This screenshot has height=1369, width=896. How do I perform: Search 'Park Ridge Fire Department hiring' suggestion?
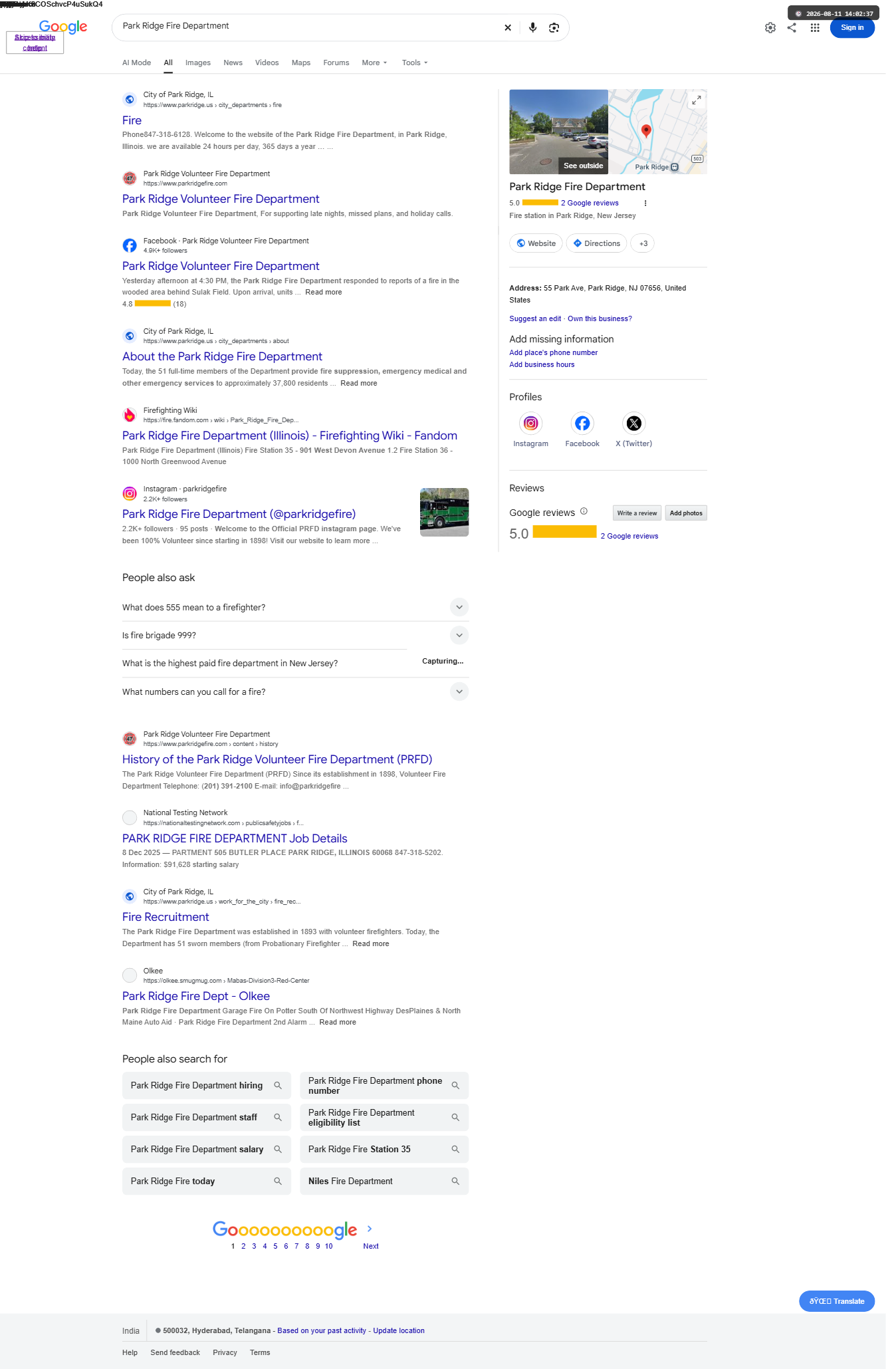(x=207, y=1086)
